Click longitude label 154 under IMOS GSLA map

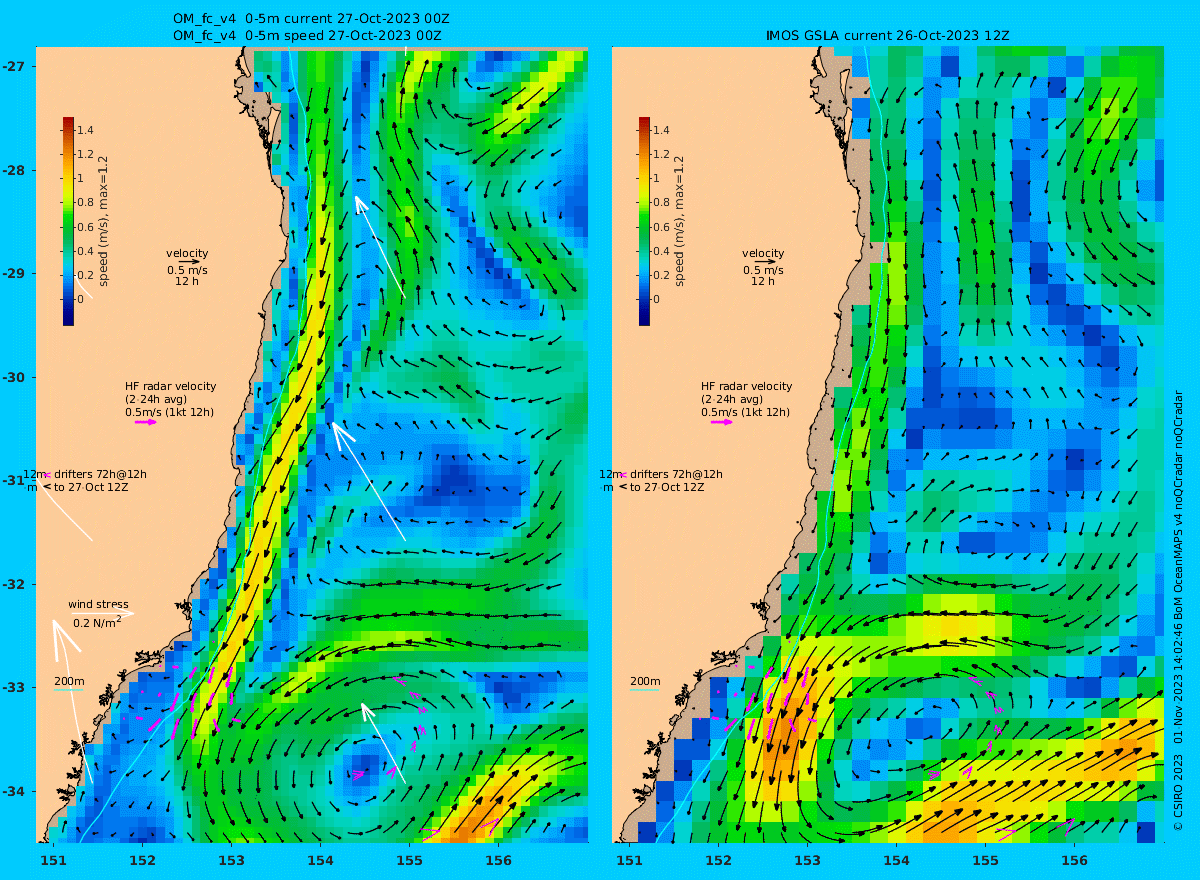coord(896,860)
